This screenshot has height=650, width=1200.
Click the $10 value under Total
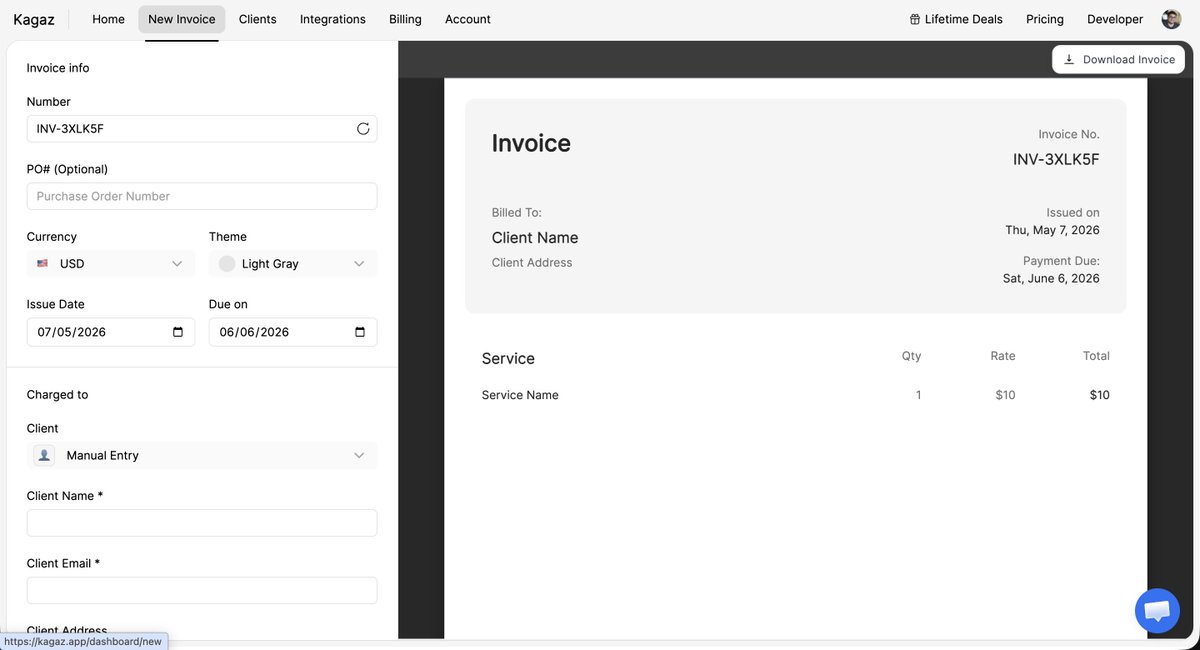point(1099,395)
